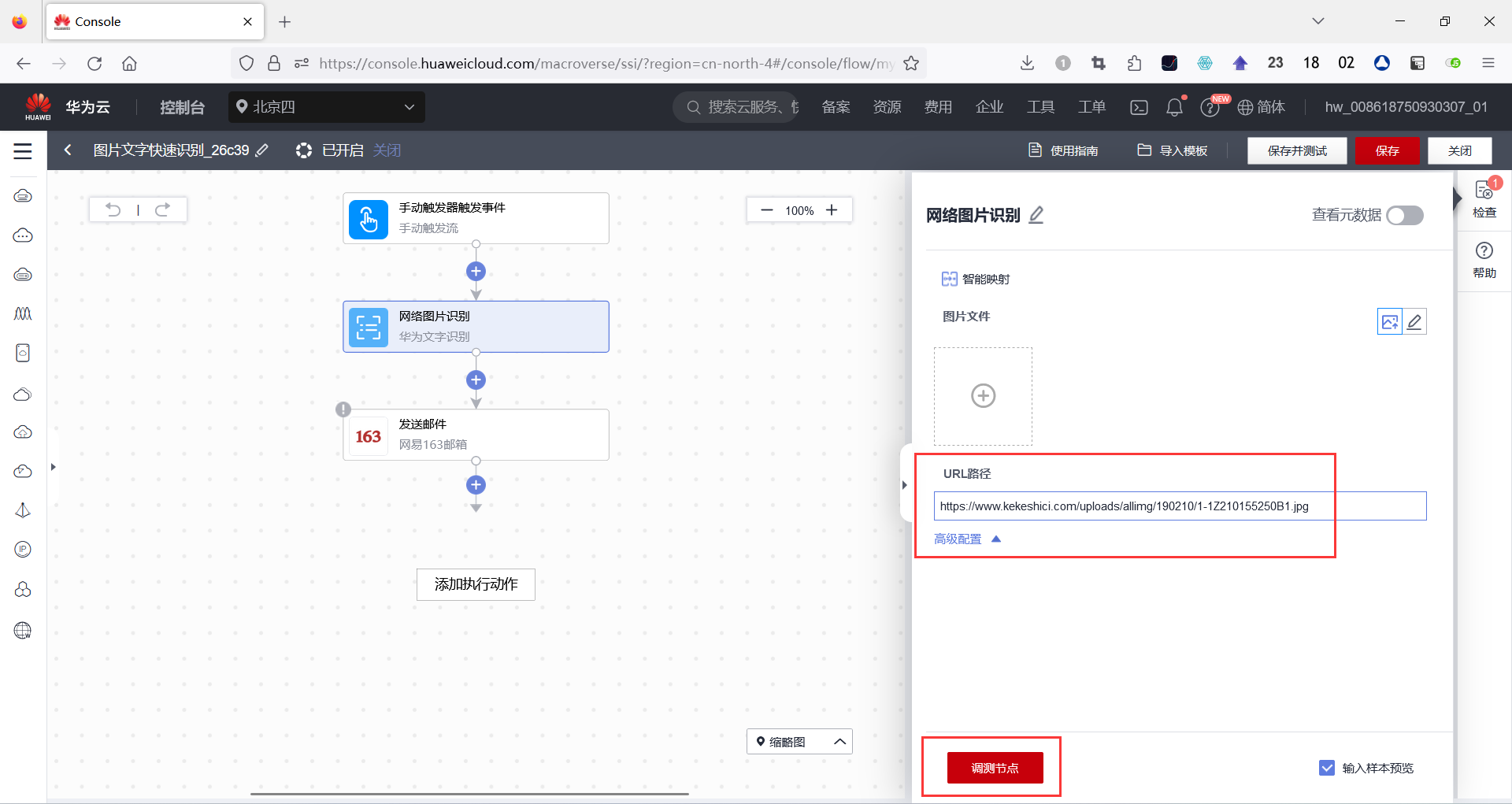Click the browser downloads icon
This screenshot has width=1512, height=804.
(1027, 63)
